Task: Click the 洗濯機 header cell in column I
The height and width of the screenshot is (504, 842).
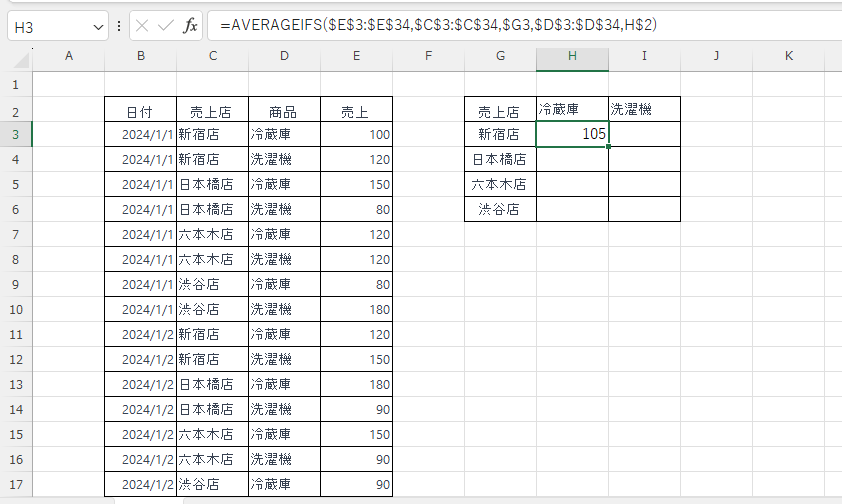Action: pyautogui.click(x=644, y=109)
